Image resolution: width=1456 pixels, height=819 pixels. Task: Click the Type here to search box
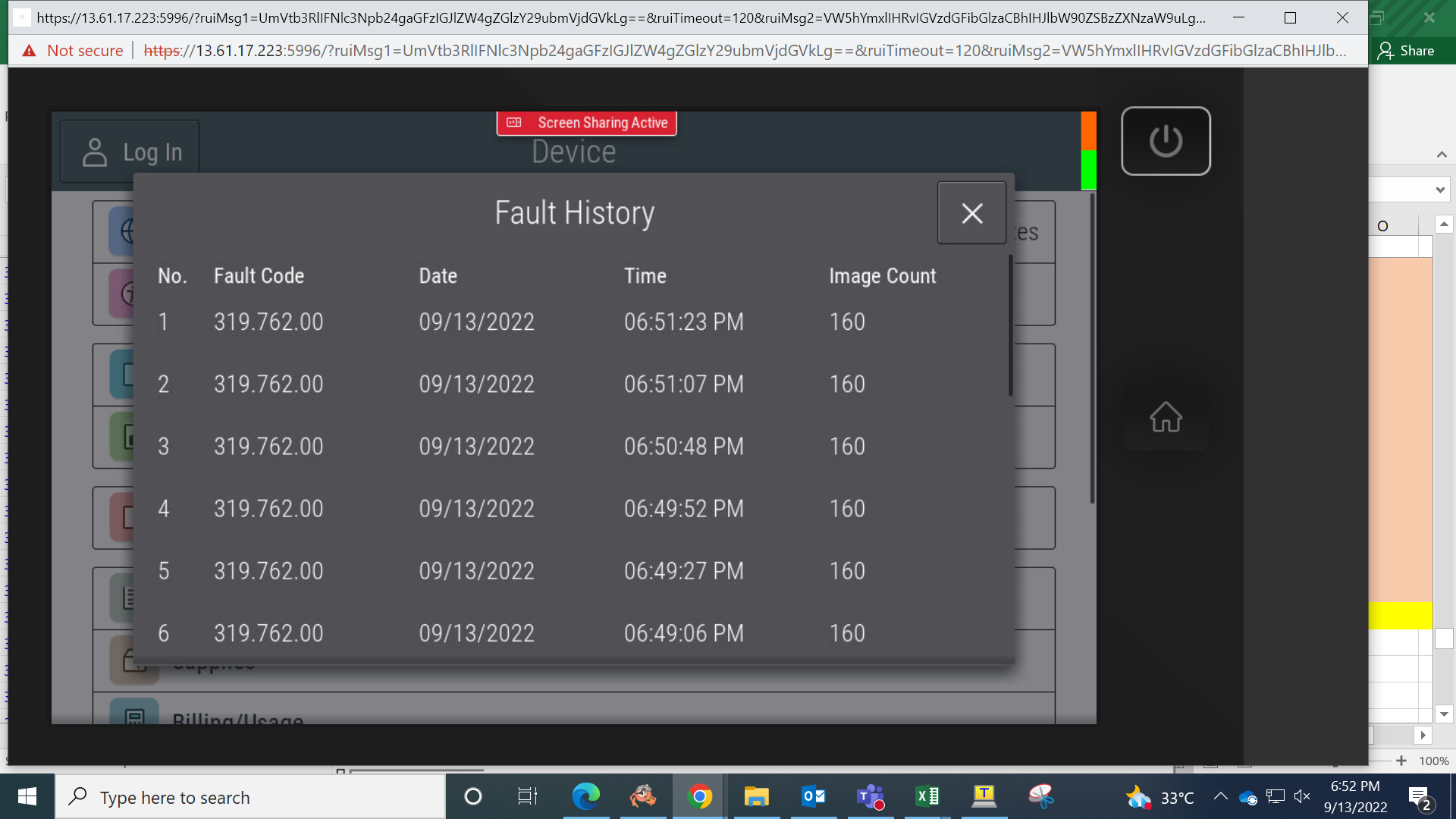tap(250, 797)
